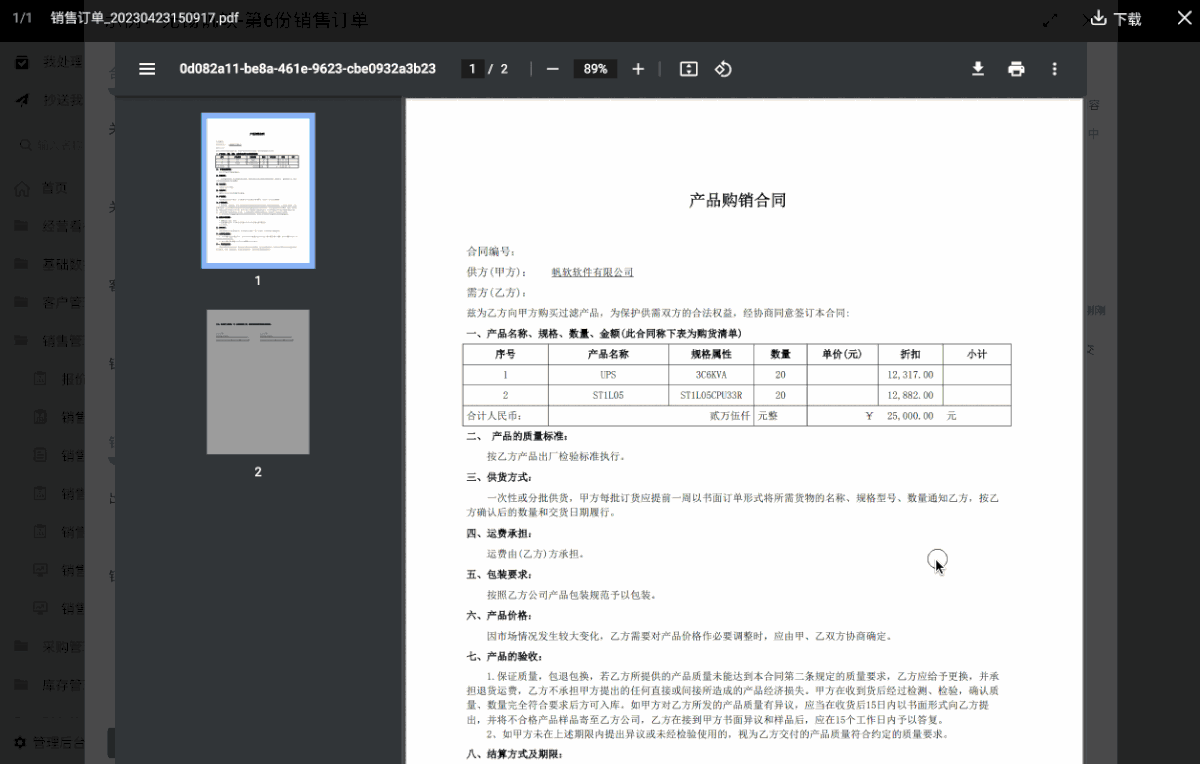Click the document heading 产品购销合同
This screenshot has height=764, width=1200.
pyautogui.click(x=738, y=200)
